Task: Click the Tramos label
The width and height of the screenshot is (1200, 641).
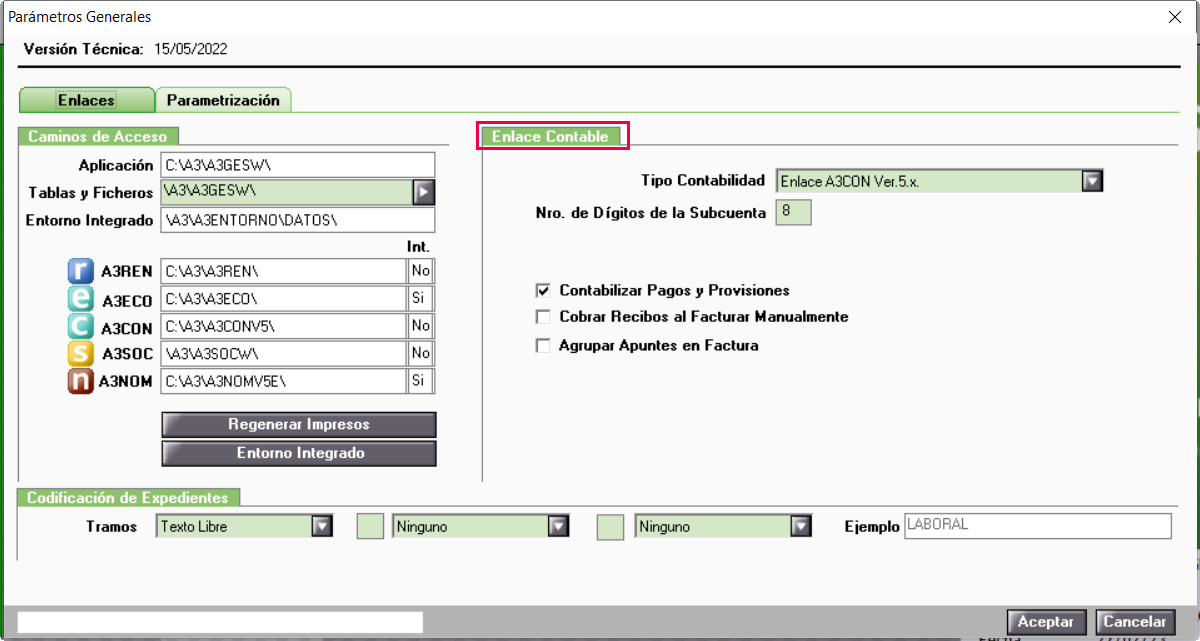Action: pos(112,526)
